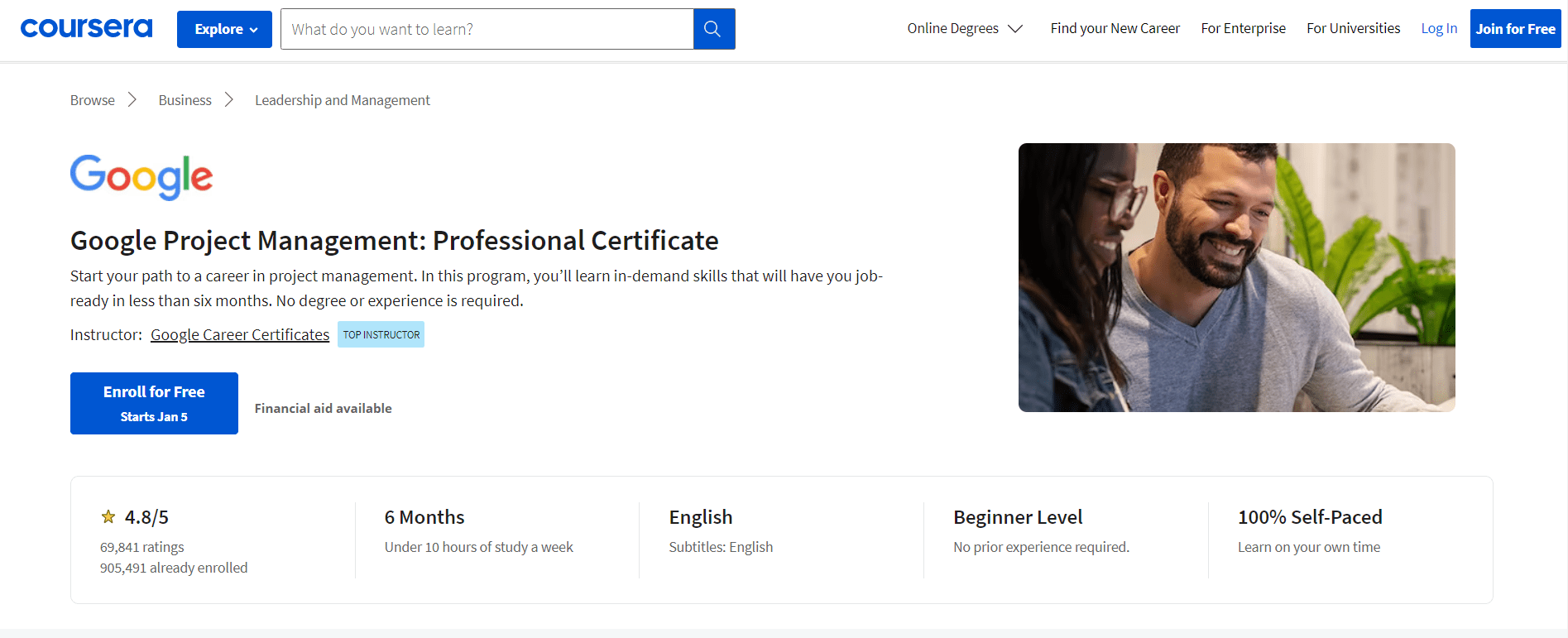
Task: Click the 4.8/5 rating text
Action: 146,517
